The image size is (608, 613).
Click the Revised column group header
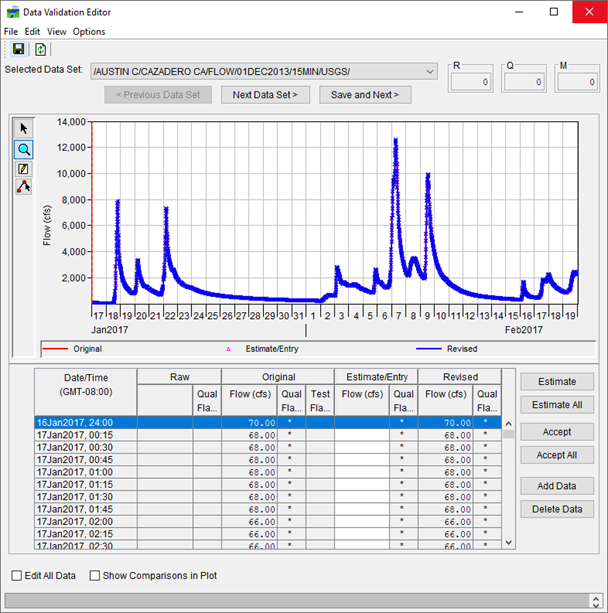[460, 377]
